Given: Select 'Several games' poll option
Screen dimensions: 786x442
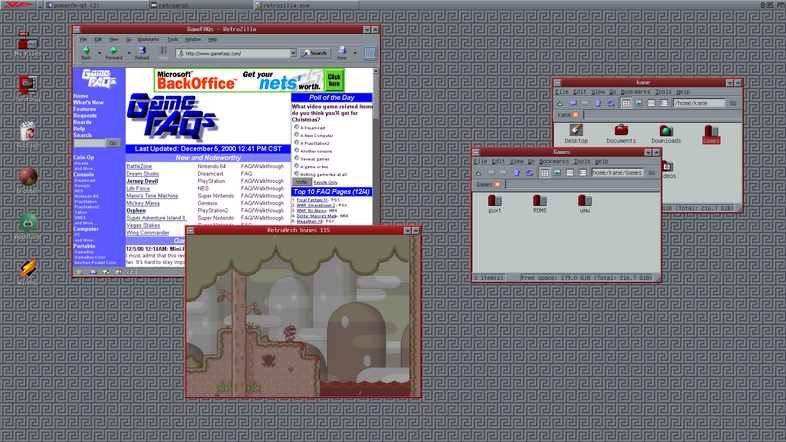Looking at the screenshot, I should coord(296,158).
